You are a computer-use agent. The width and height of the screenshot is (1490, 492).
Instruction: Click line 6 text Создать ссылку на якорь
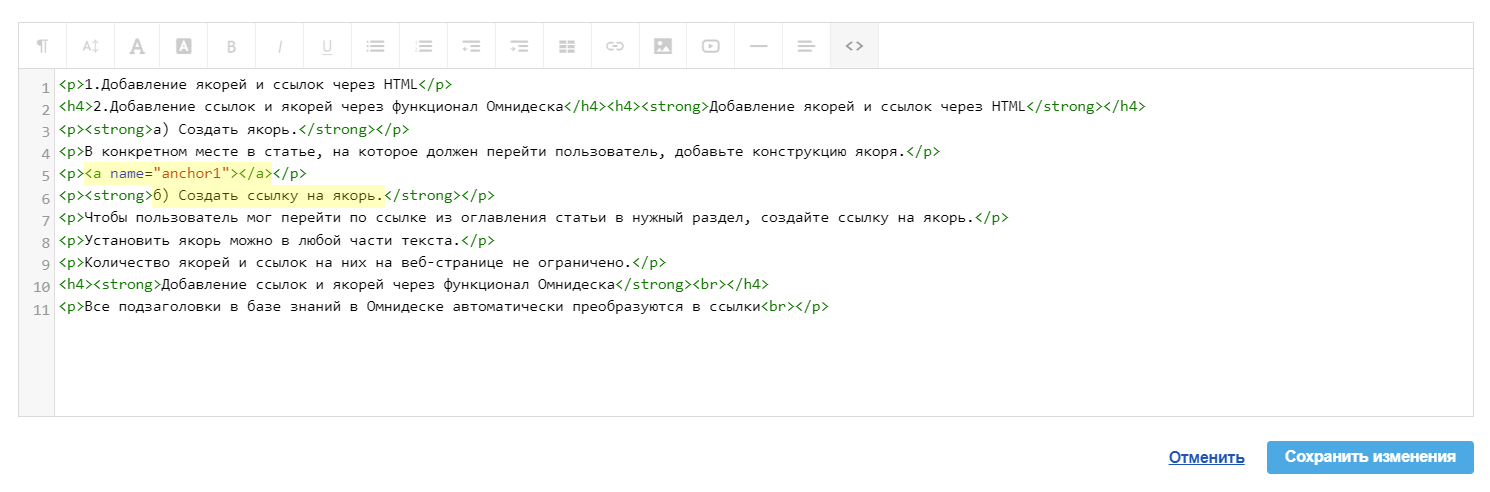coord(268,195)
